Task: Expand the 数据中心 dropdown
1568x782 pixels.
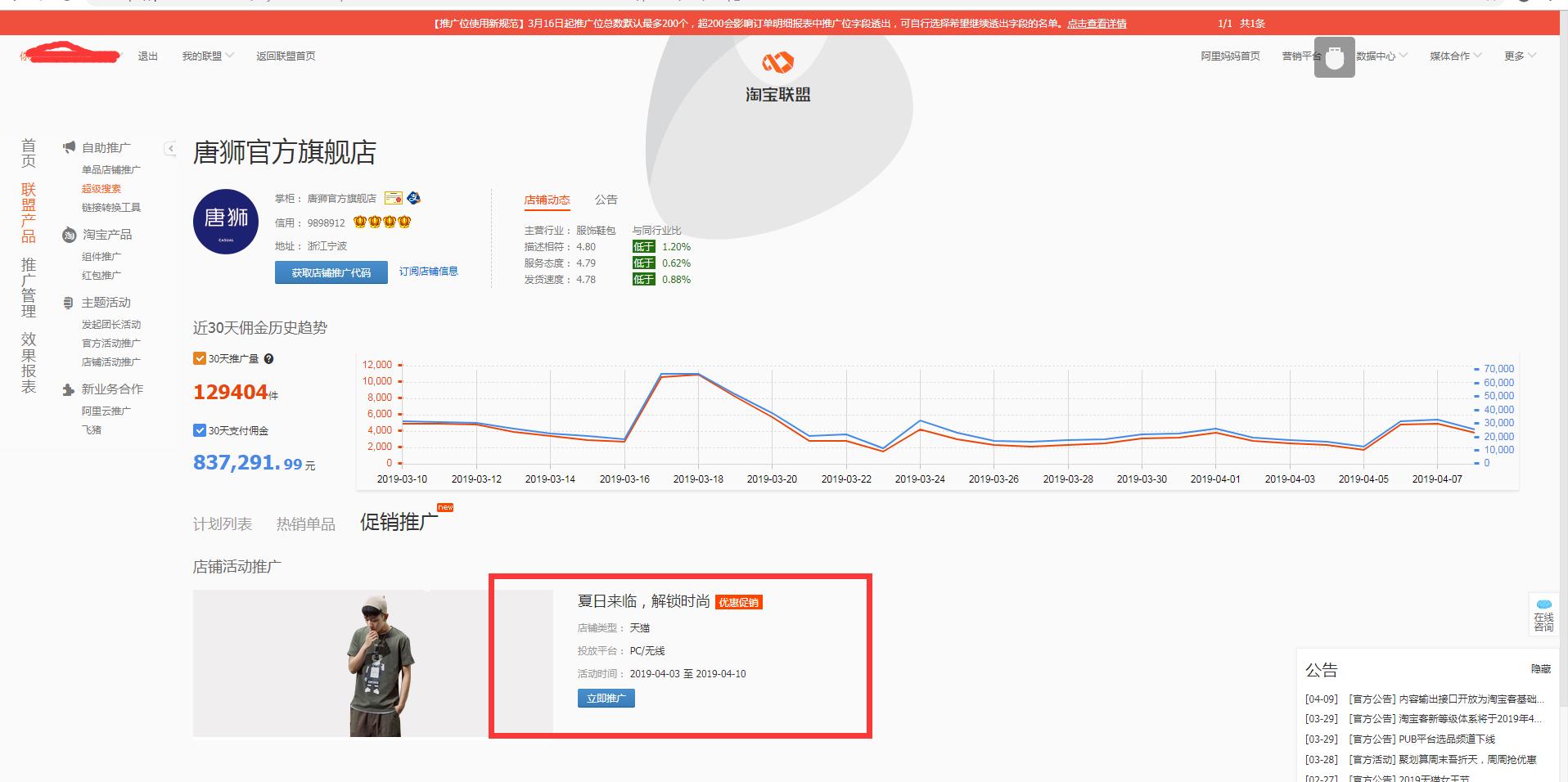Action: click(1381, 56)
